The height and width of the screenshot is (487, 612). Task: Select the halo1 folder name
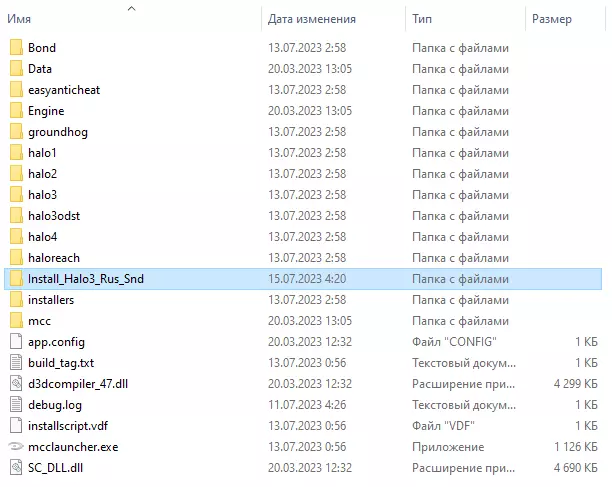pos(42,153)
